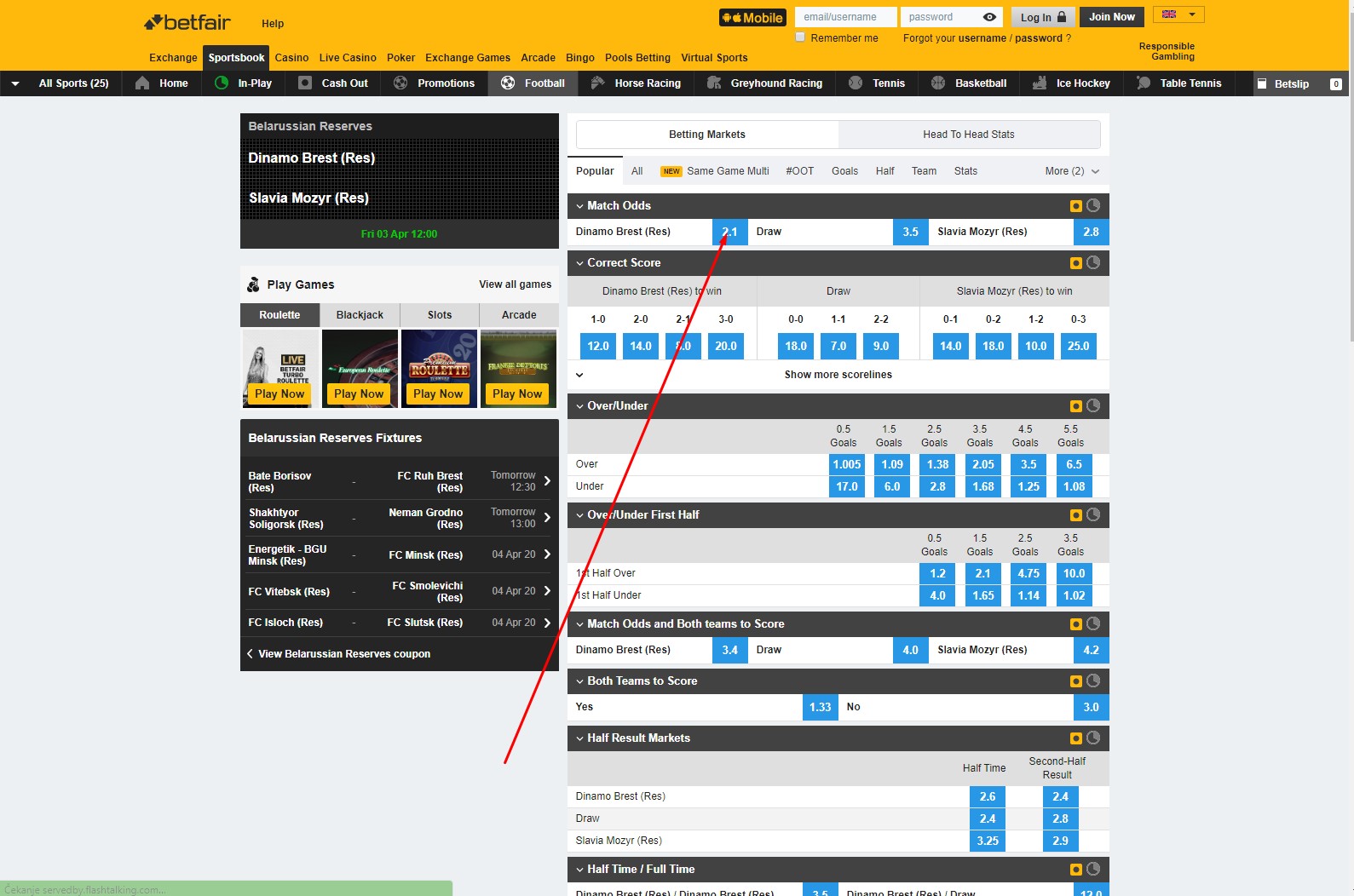Image resolution: width=1354 pixels, height=896 pixels.
Task: Click the Cash Out icon
Action: pyautogui.click(x=305, y=83)
